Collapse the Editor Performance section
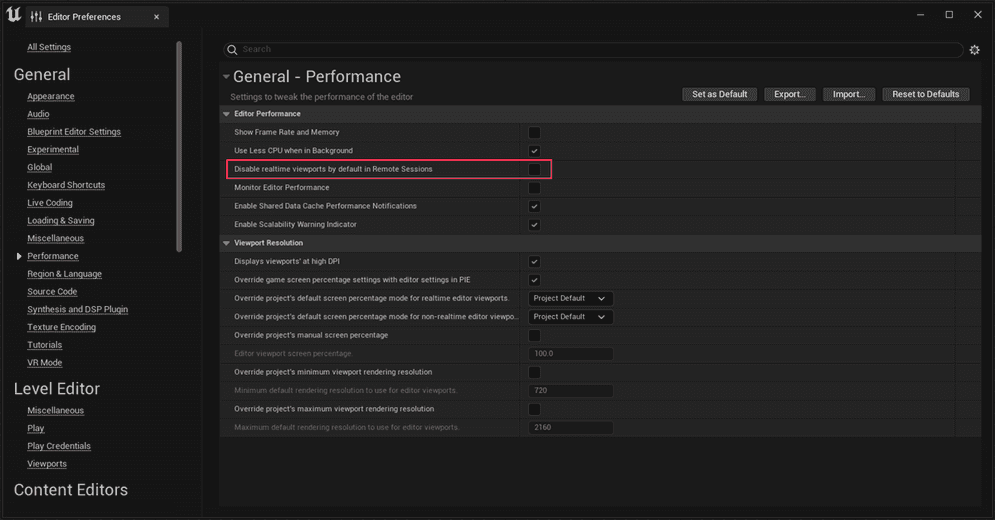Screen dimensions: 995x520 [226, 114]
